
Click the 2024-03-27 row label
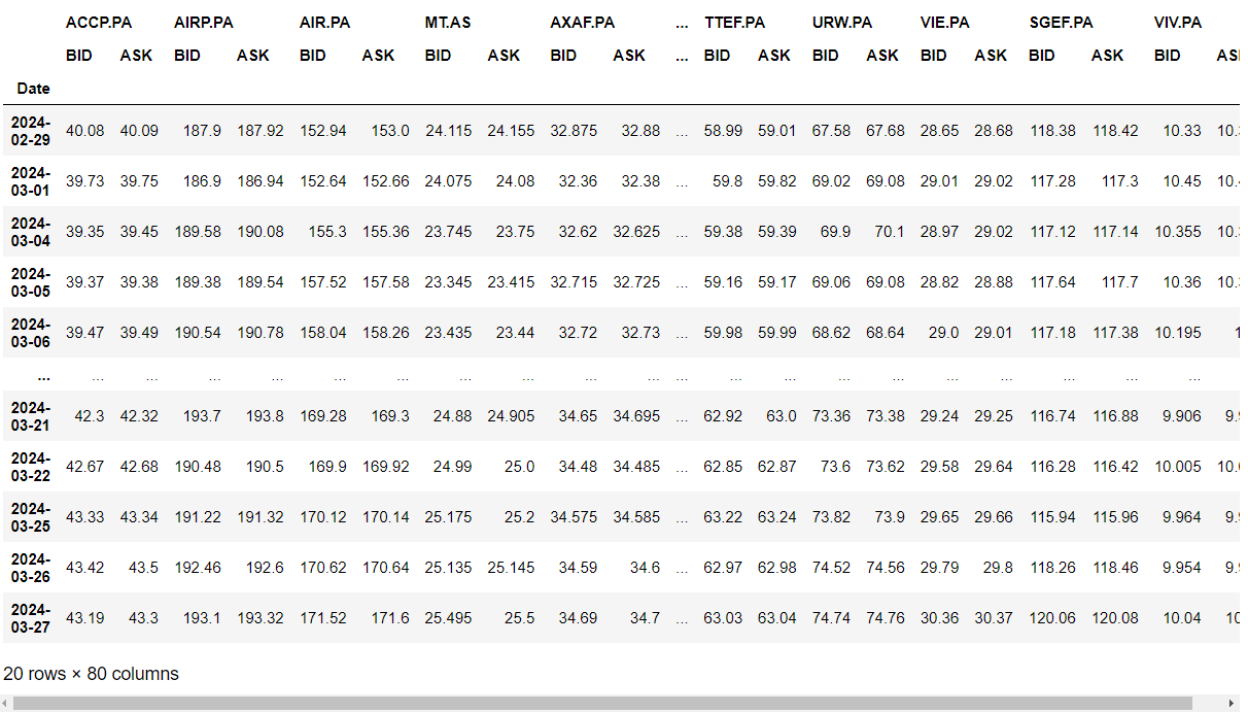tap(31, 617)
